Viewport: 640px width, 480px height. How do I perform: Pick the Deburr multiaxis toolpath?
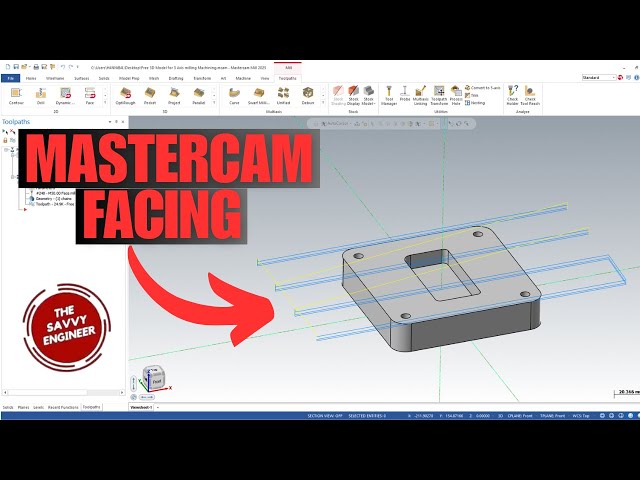tap(308, 96)
